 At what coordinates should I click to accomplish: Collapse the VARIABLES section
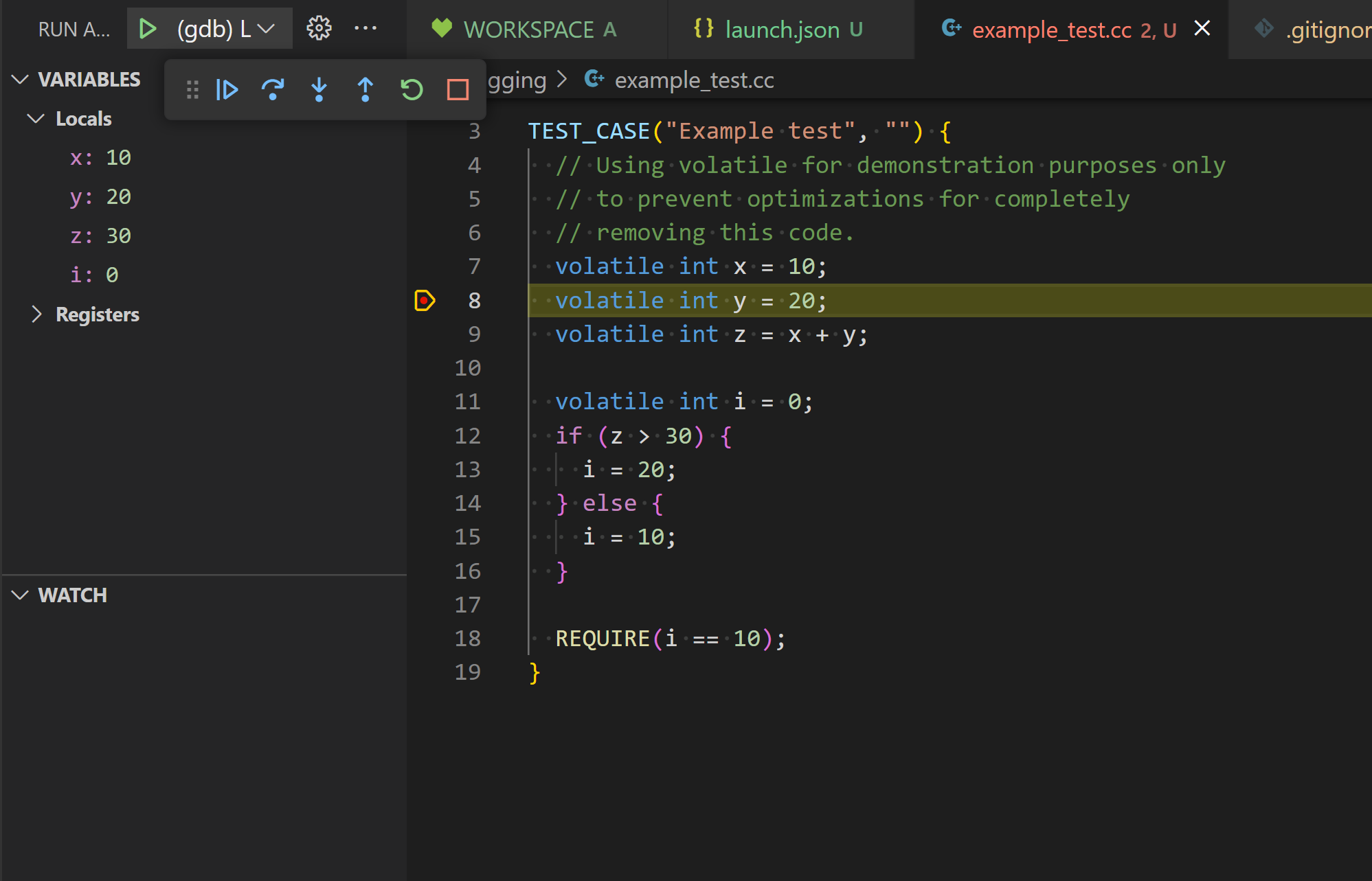21,80
